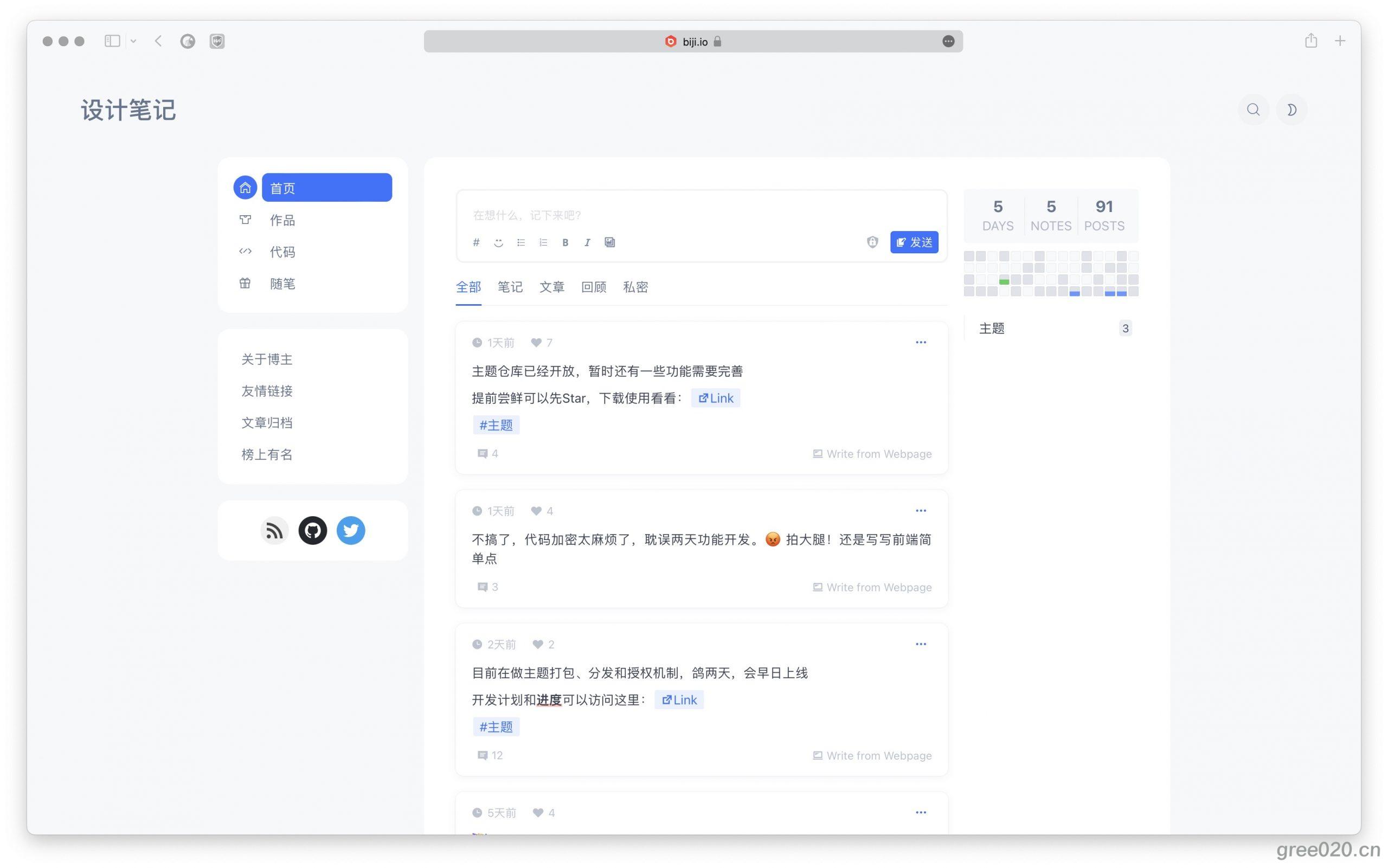Open the Twitter profile icon
The width and height of the screenshot is (1388, 868).
click(x=351, y=530)
